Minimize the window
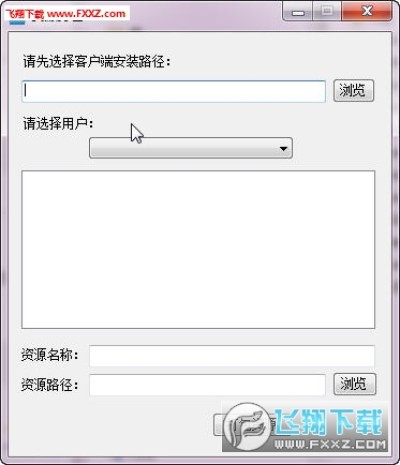 pyautogui.click(x=298, y=12)
